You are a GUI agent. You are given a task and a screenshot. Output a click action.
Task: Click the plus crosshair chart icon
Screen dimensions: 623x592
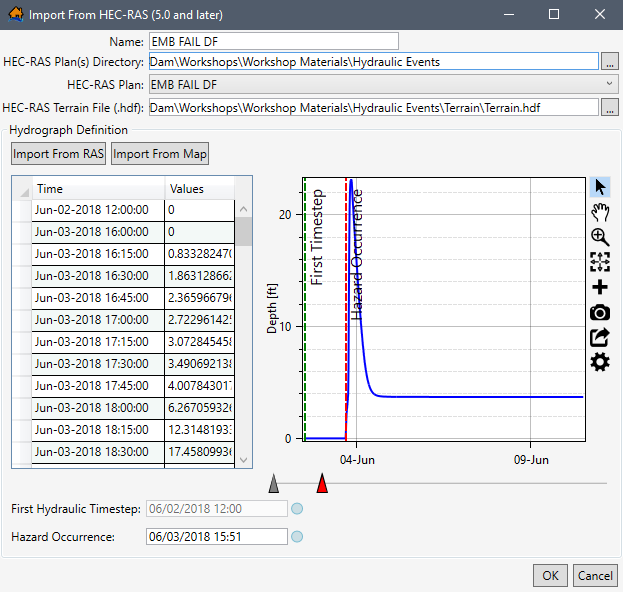pos(600,287)
